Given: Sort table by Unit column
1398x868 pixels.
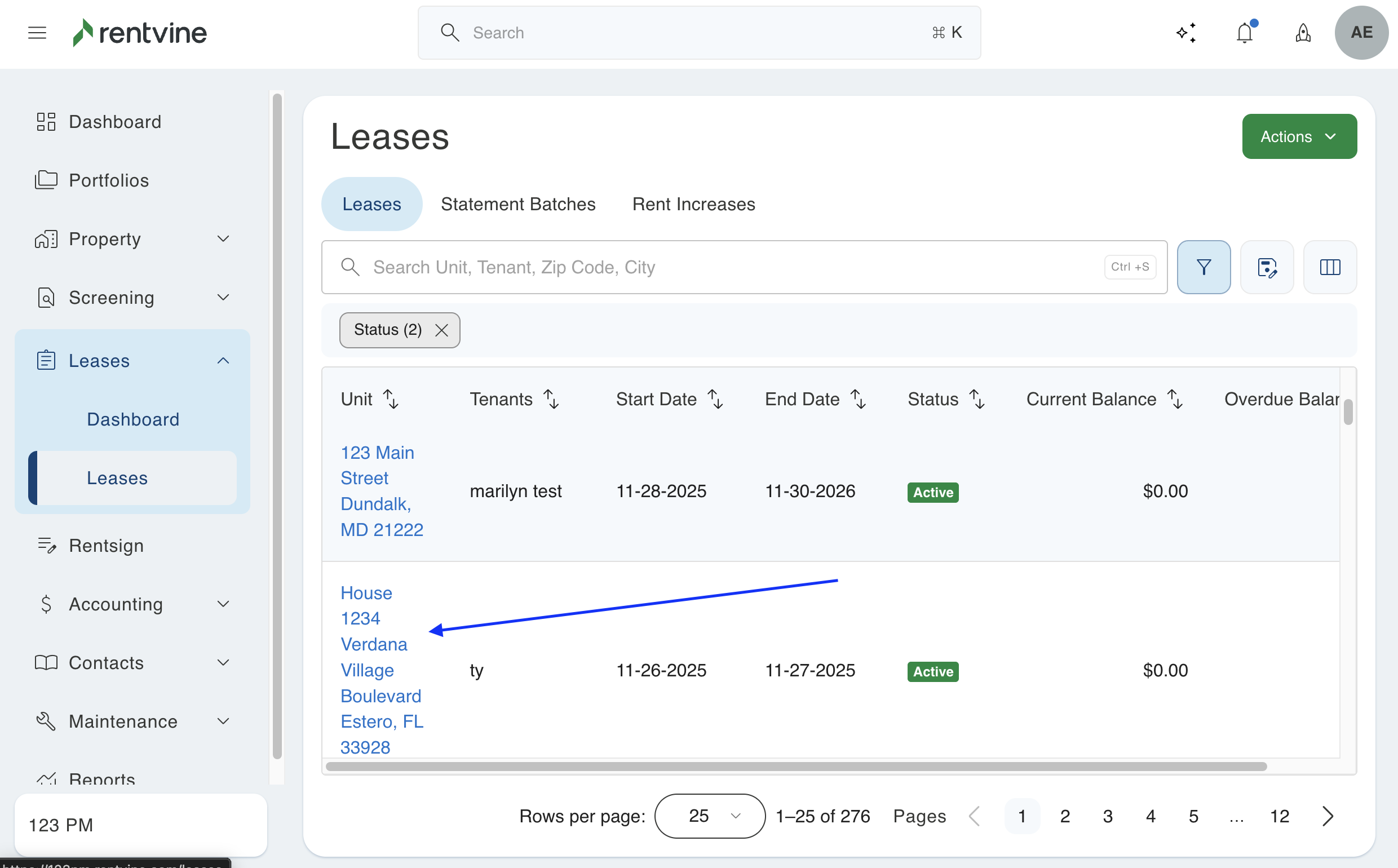Looking at the screenshot, I should coord(391,399).
